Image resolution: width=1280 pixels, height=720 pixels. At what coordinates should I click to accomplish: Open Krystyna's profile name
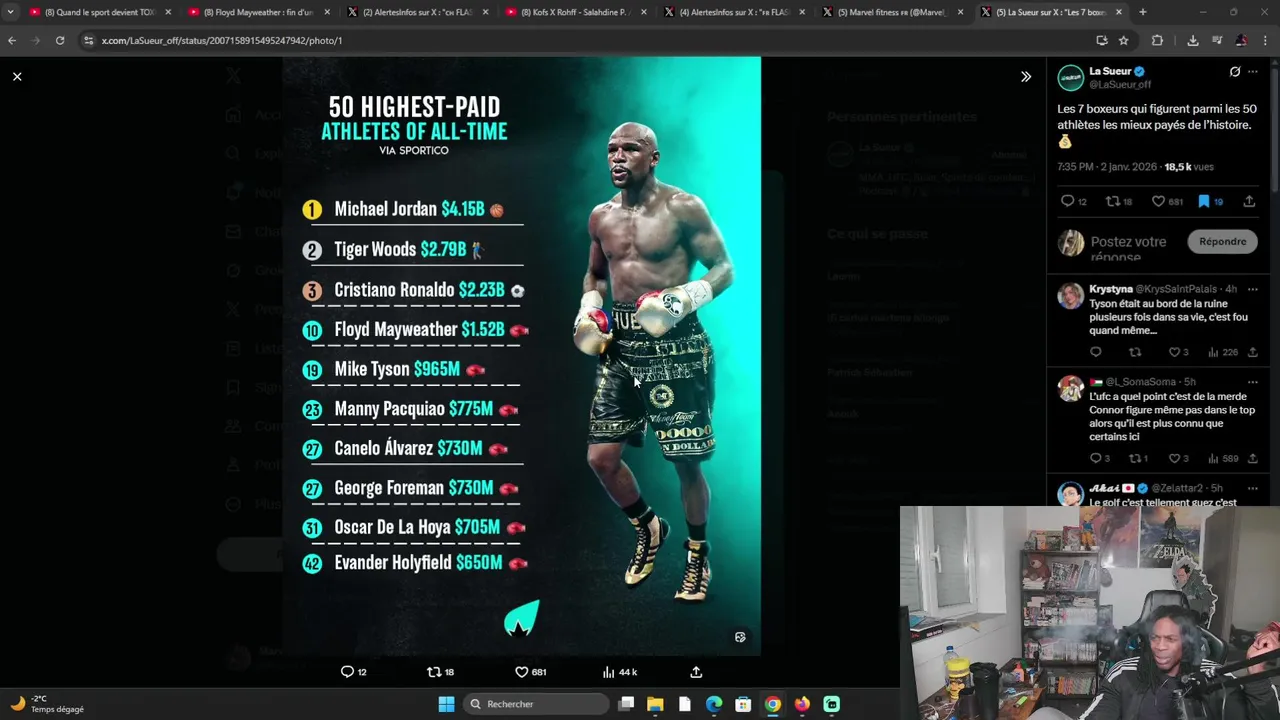(x=1111, y=289)
